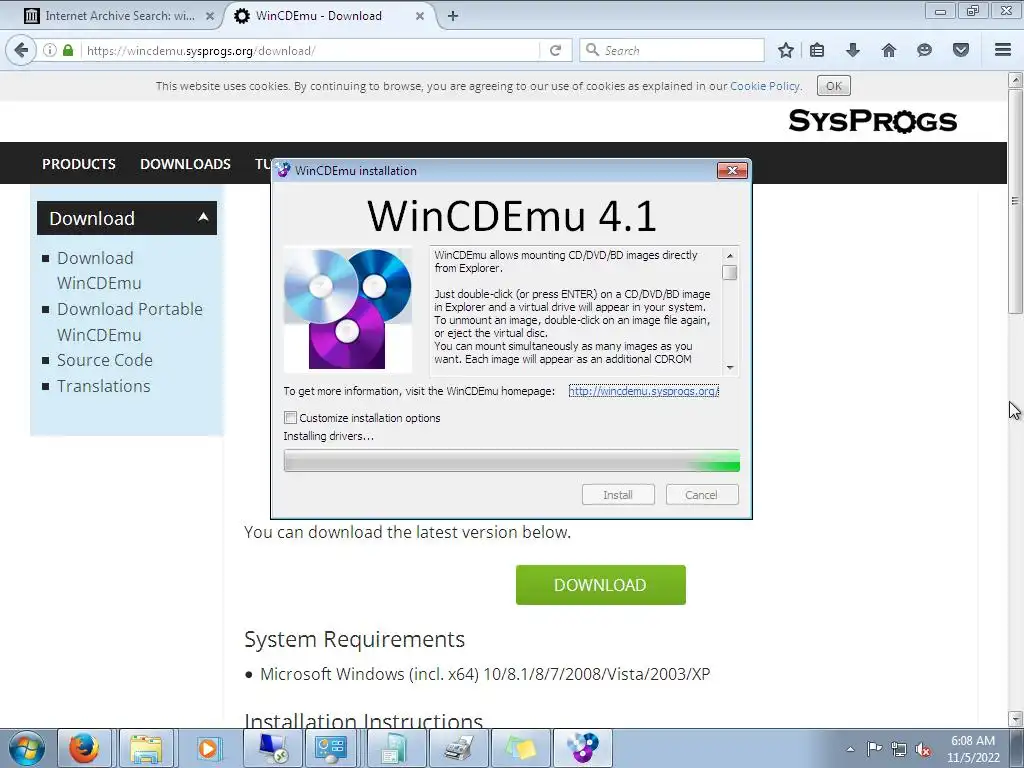
Task: Click the sticky notes taskbar icon
Action: point(520,748)
